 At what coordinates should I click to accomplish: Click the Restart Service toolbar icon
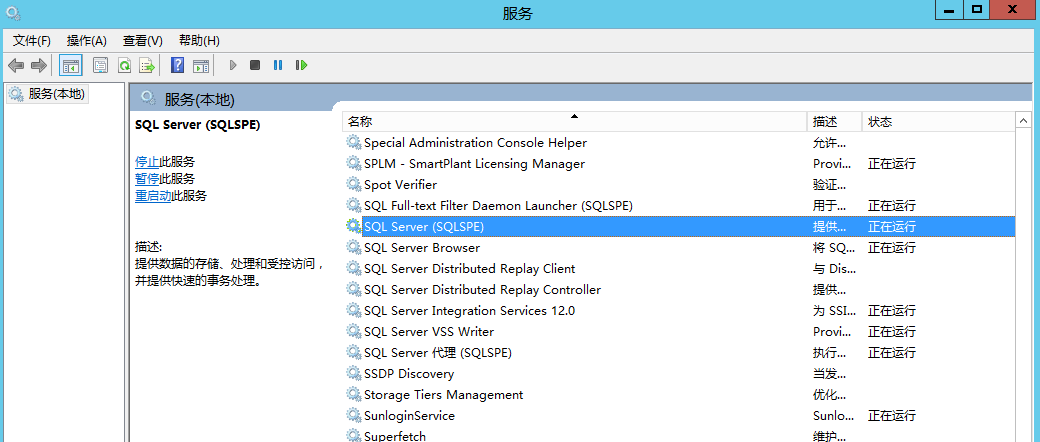[302, 65]
